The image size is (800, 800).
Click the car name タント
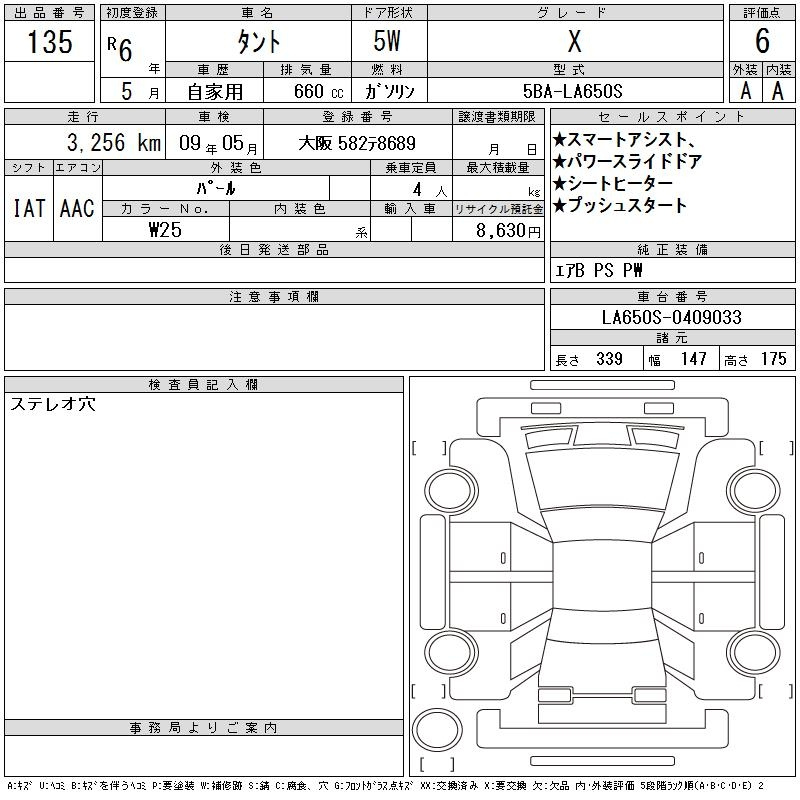[258, 41]
